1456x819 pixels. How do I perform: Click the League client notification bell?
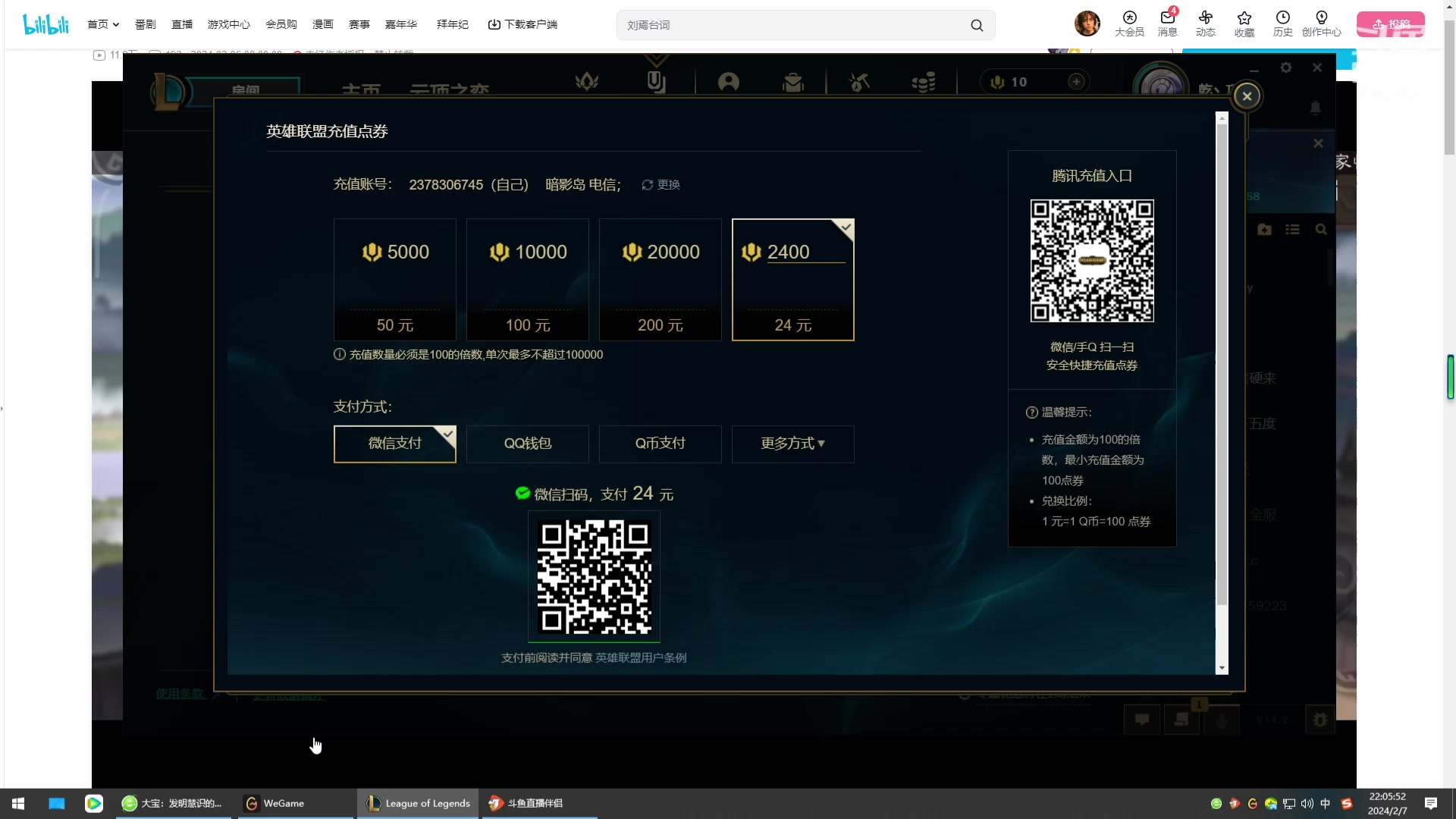(1316, 108)
